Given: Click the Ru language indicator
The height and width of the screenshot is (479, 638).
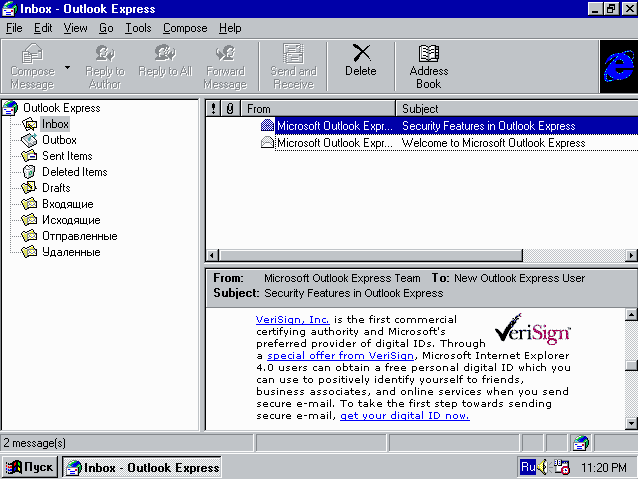Looking at the screenshot, I should pos(528,467).
